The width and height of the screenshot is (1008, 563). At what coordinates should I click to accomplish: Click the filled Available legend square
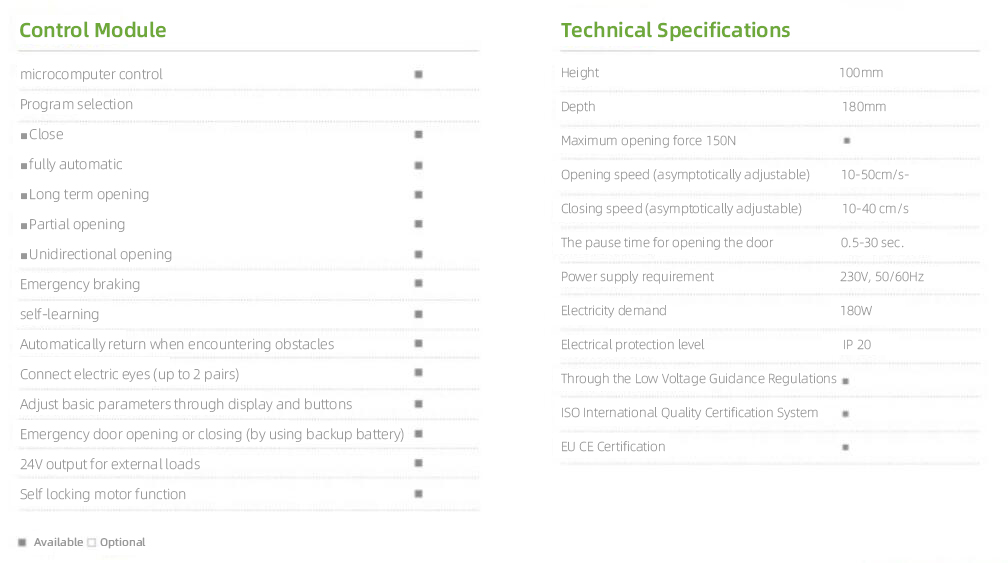(x=22, y=542)
